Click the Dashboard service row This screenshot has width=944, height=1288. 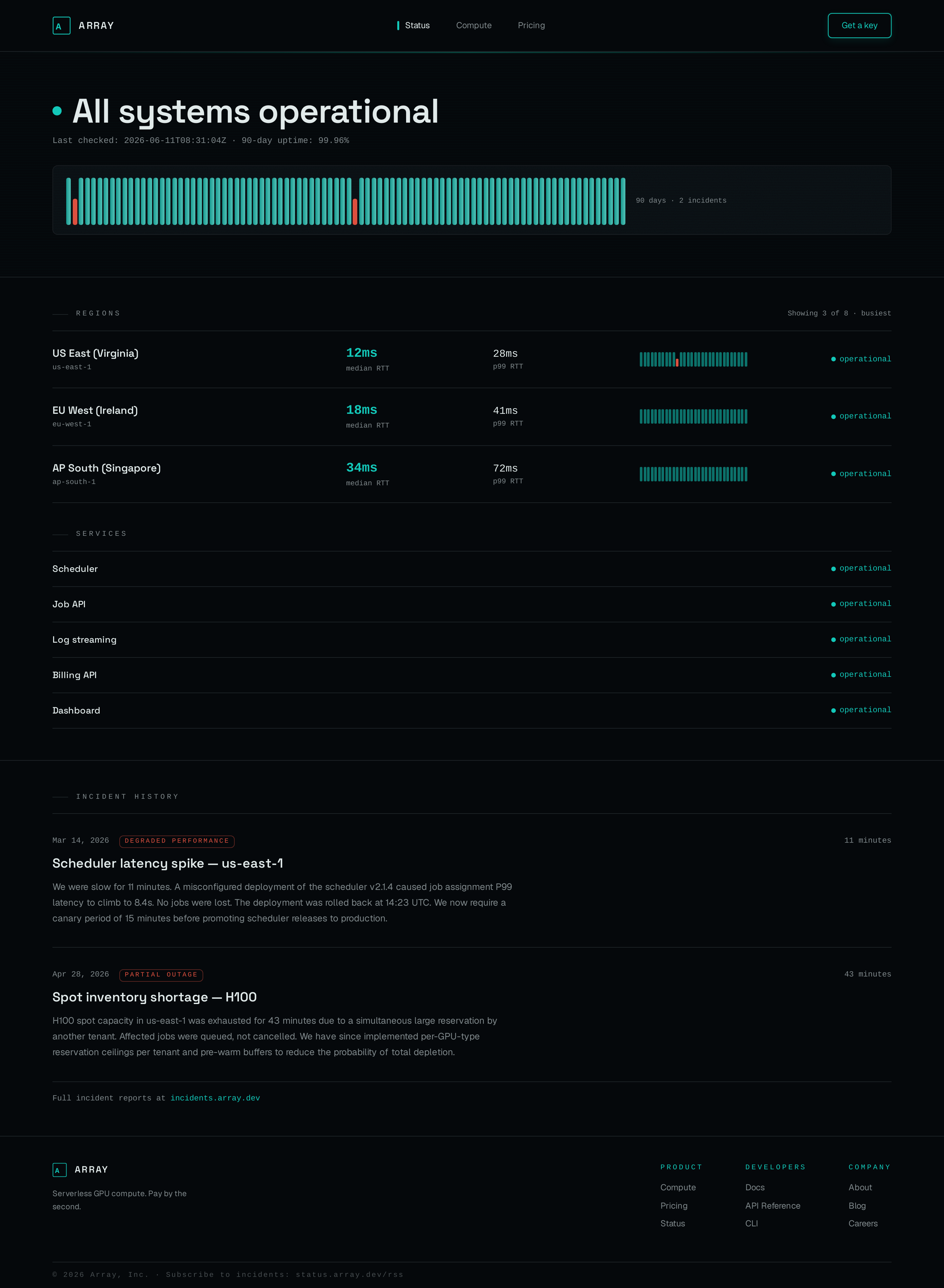tap(472, 711)
